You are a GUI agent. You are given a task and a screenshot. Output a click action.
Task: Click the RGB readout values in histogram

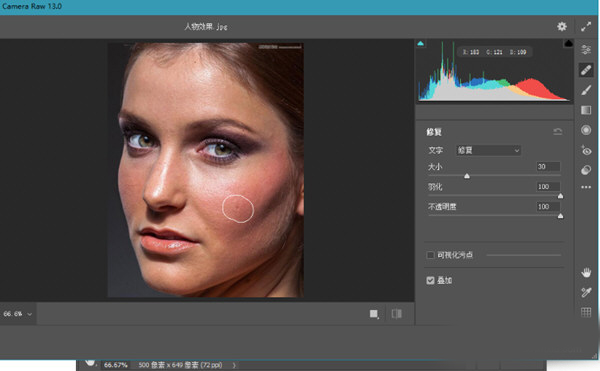point(494,52)
